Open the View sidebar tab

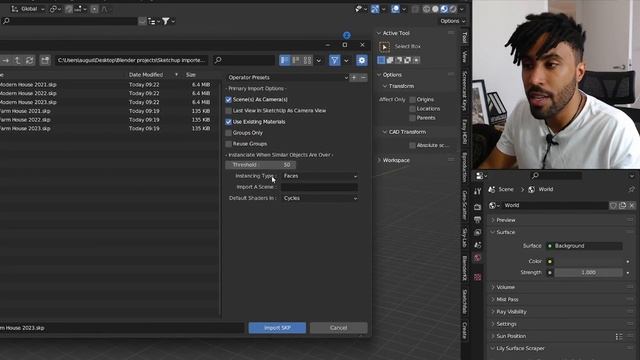tap(464, 57)
